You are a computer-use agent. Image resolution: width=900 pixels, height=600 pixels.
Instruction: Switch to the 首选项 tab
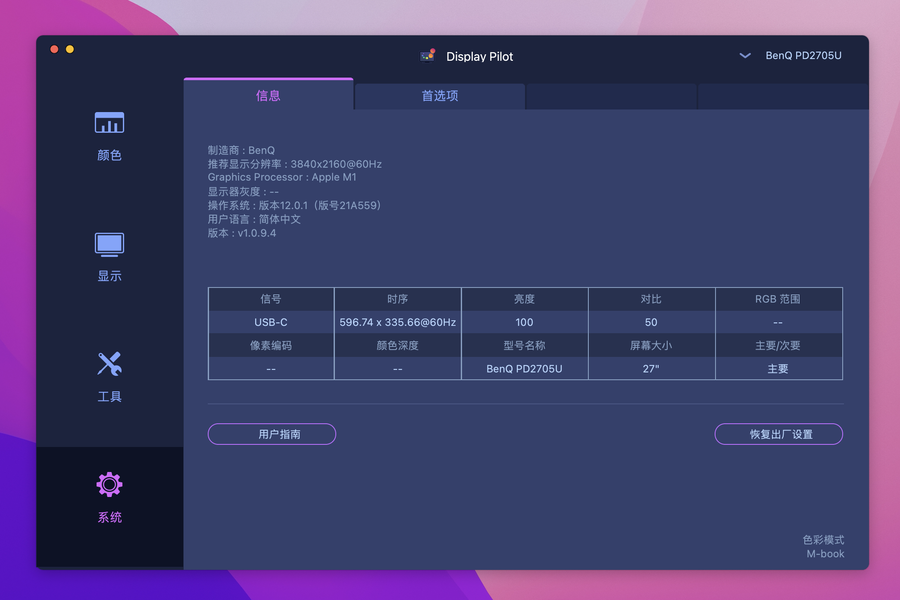440,96
